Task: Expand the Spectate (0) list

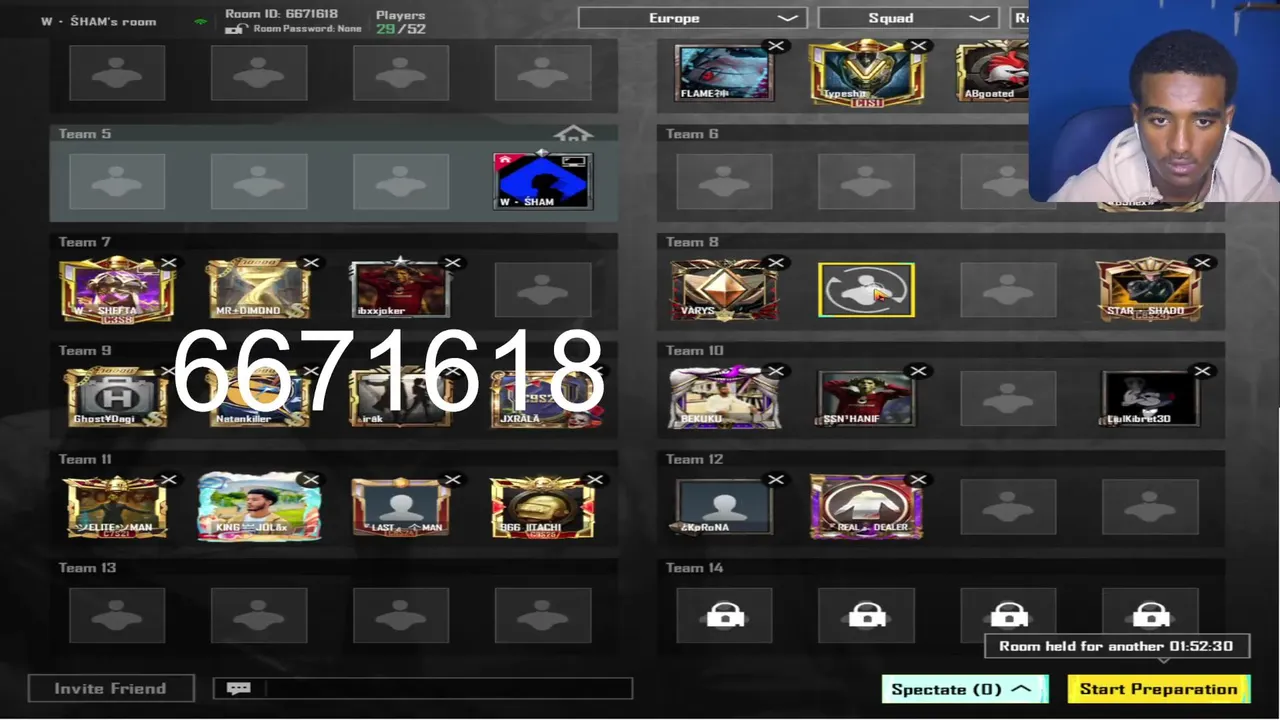Action: coord(965,689)
